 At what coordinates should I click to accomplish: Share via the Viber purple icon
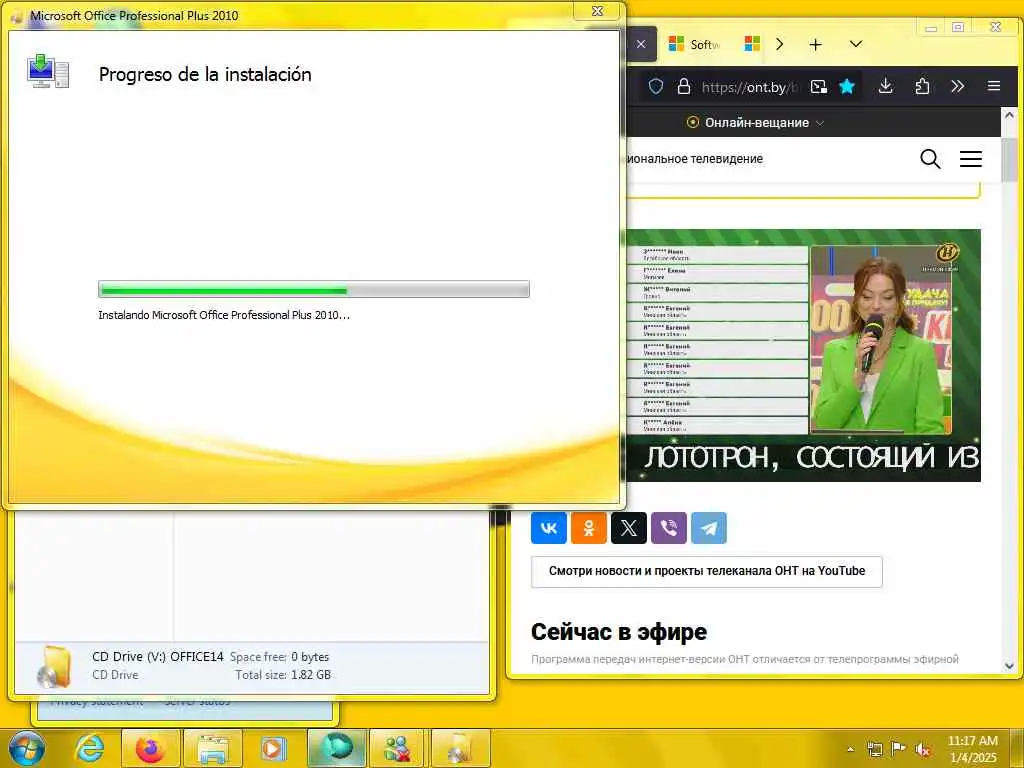tap(669, 528)
